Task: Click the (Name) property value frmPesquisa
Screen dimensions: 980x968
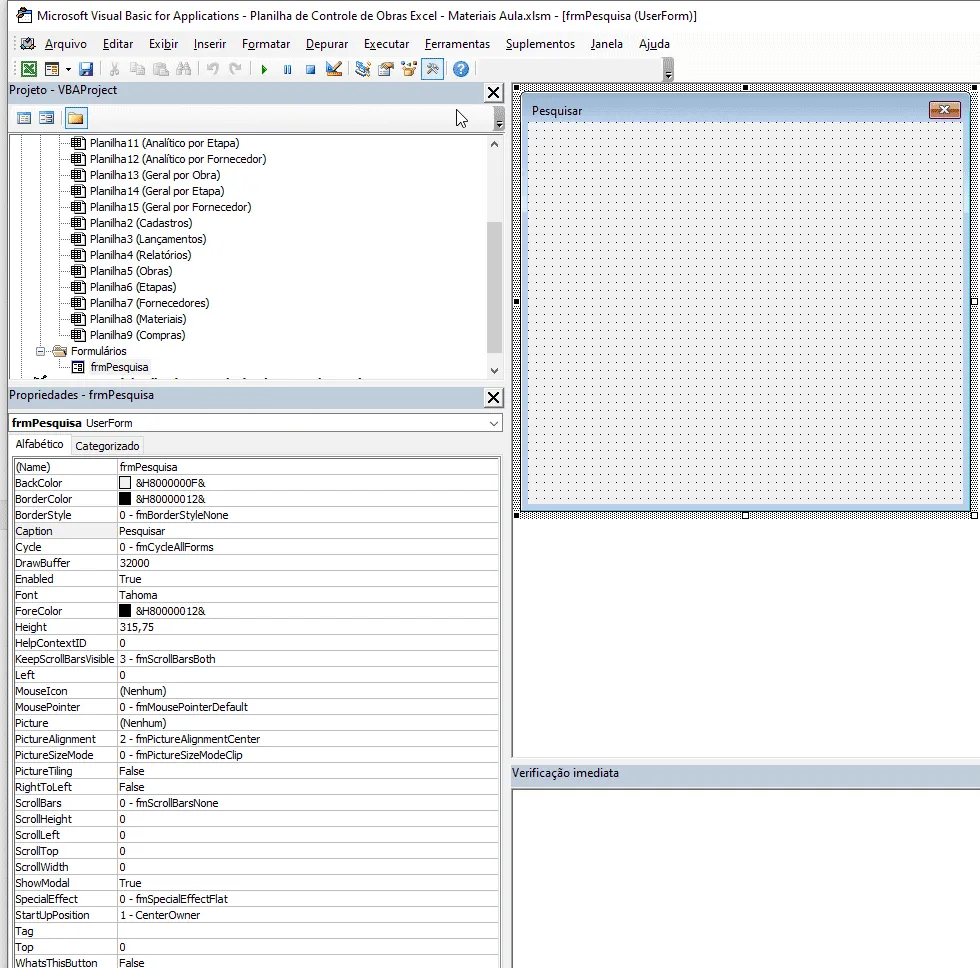Action: pos(308,467)
